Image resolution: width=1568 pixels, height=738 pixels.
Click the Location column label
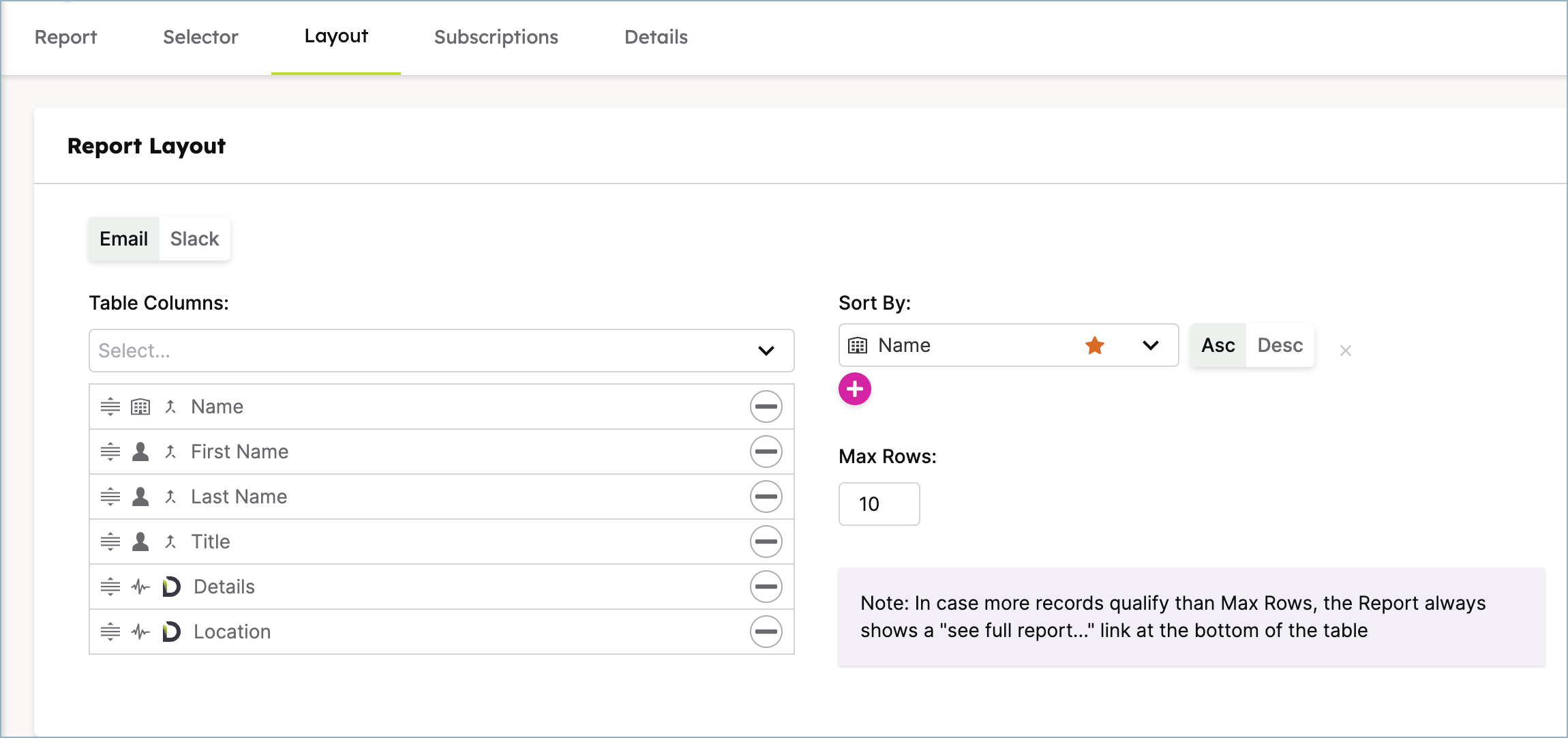(x=232, y=632)
